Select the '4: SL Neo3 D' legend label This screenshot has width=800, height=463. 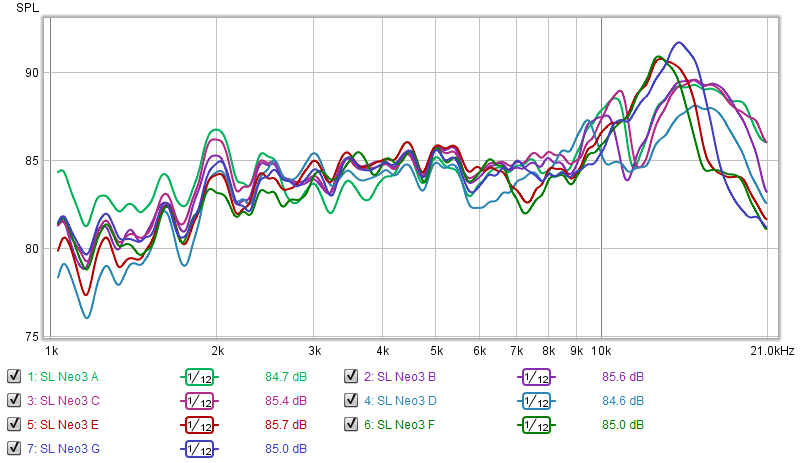coord(401,401)
